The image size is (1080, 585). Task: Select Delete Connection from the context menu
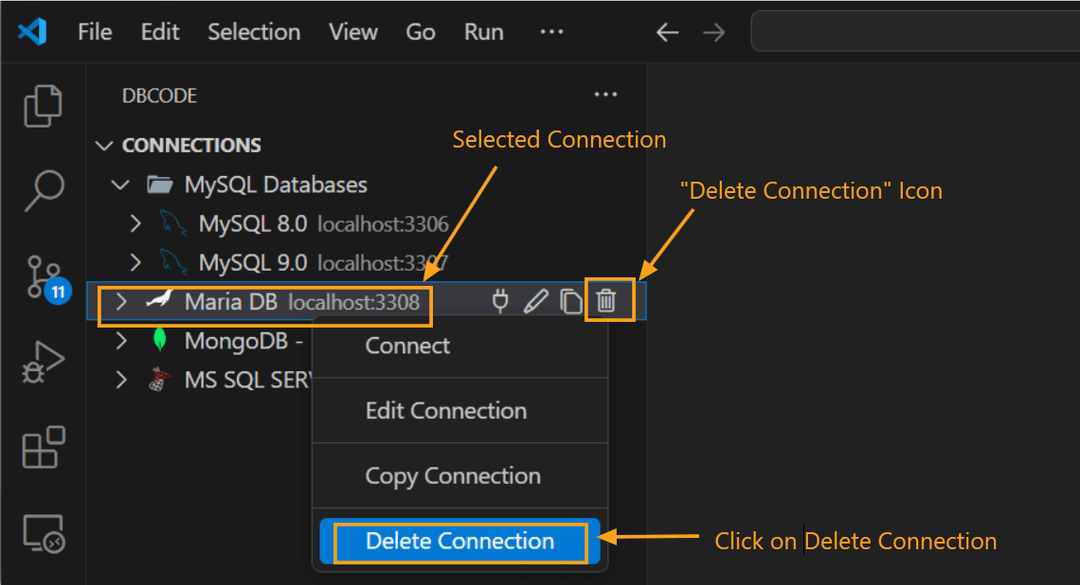coord(458,540)
